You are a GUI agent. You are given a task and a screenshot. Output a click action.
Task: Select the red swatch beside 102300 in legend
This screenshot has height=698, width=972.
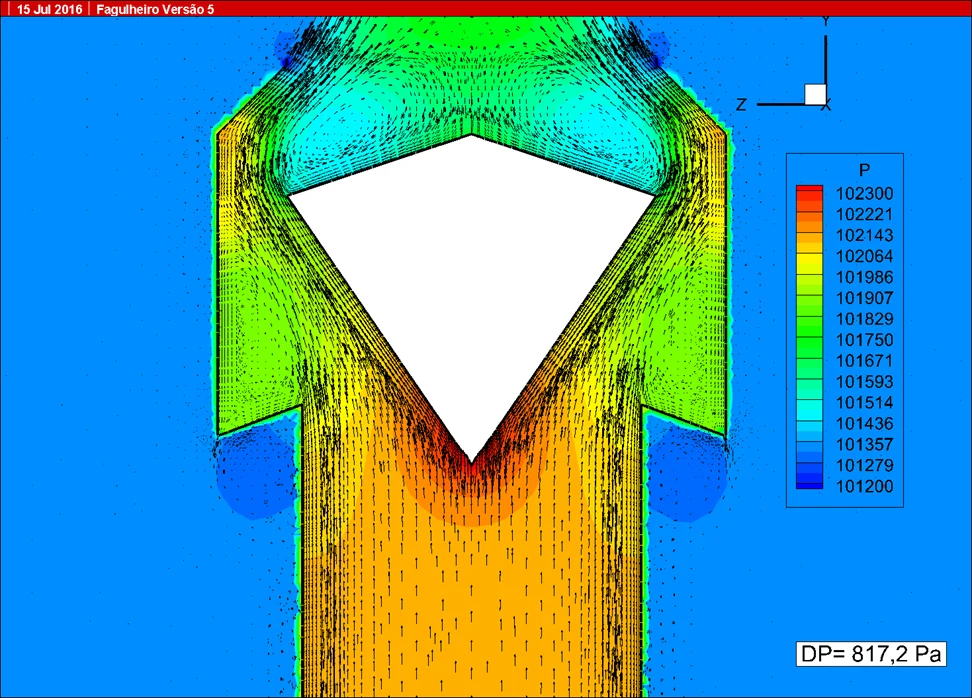click(x=810, y=193)
